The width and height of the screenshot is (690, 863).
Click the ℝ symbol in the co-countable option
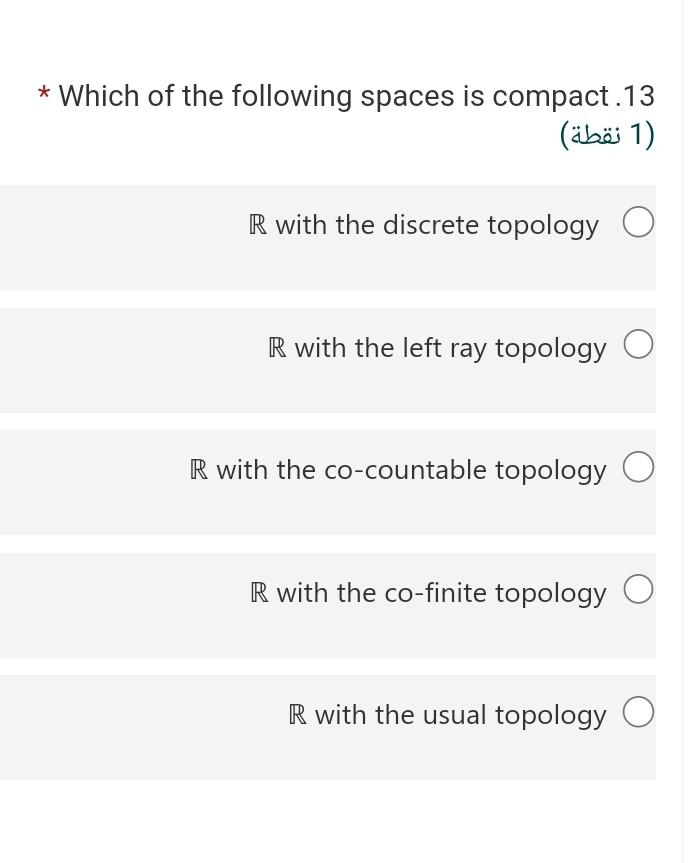(199, 469)
